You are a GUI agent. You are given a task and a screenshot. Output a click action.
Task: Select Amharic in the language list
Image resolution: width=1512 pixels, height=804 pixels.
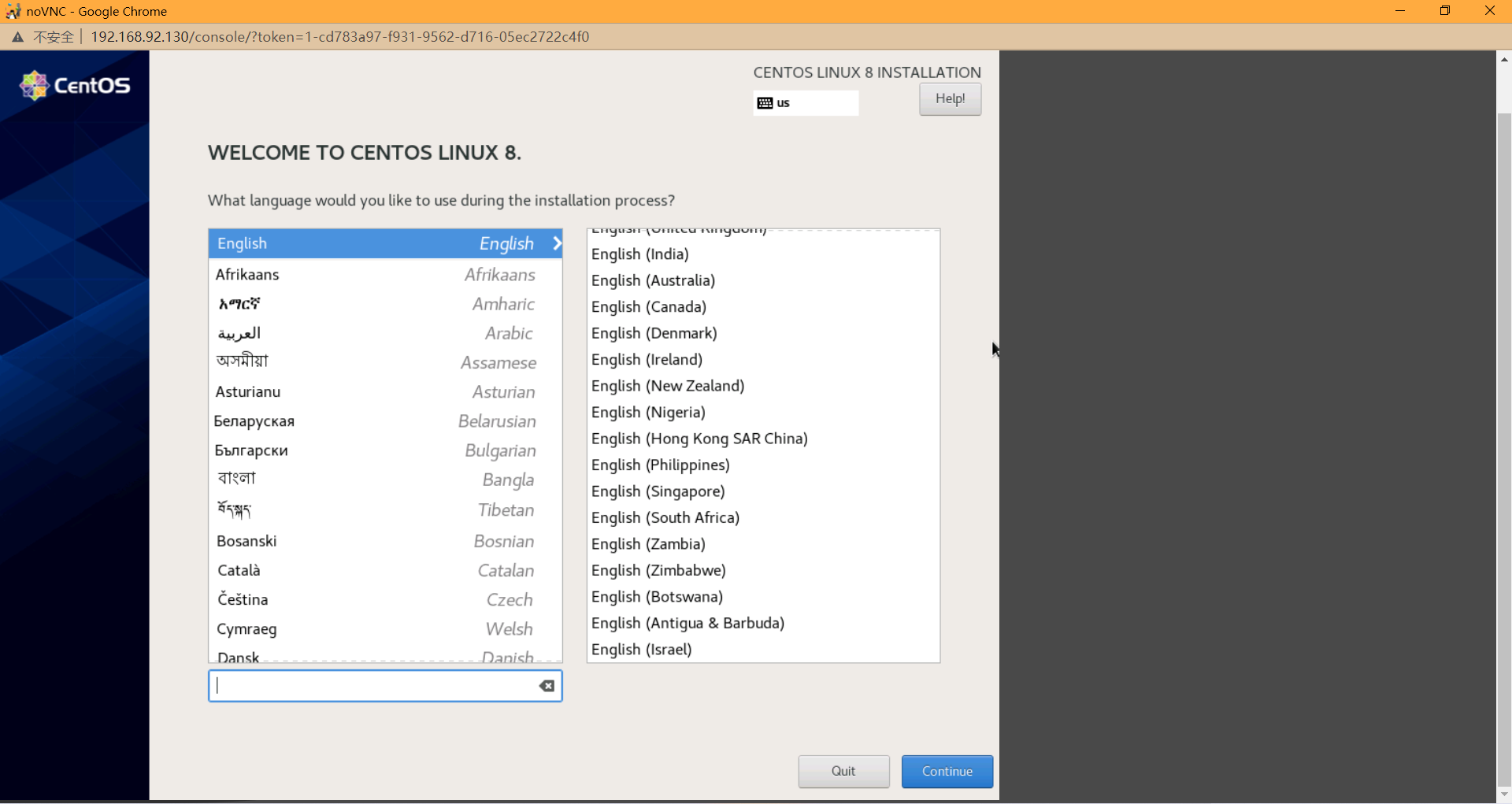point(385,304)
